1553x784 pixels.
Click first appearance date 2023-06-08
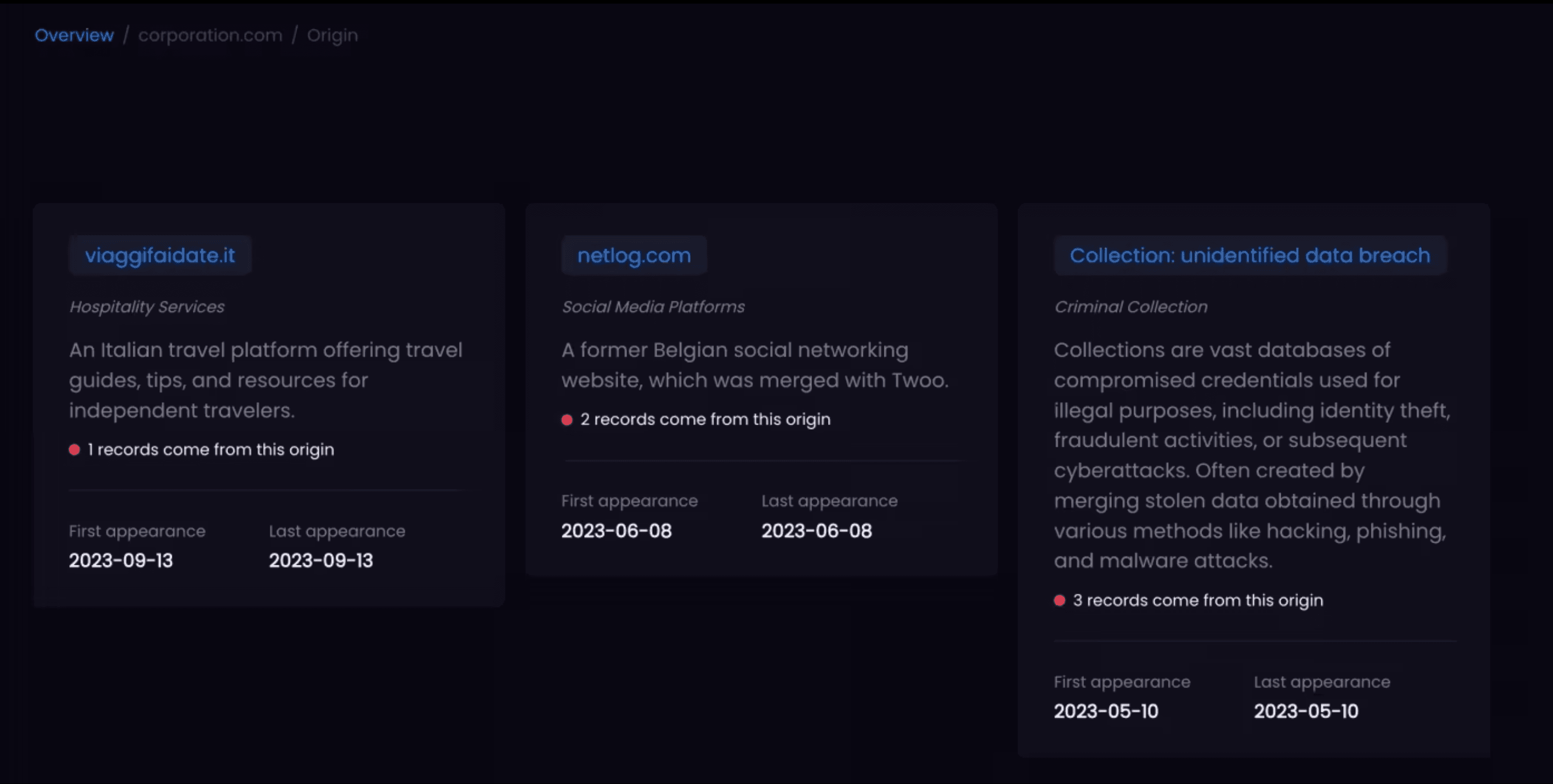616,531
